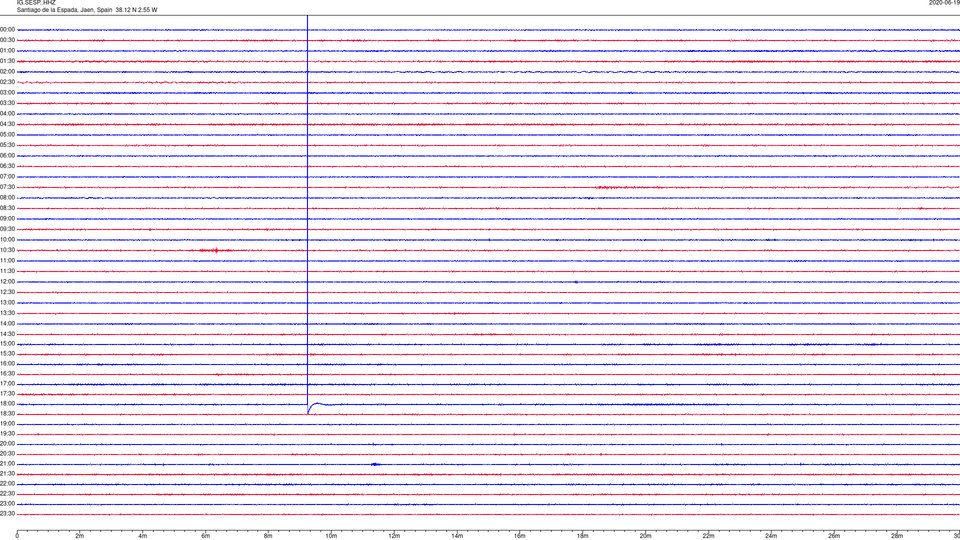Click the 10m axis label
This screenshot has width=960, height=540.
[331, 536]
